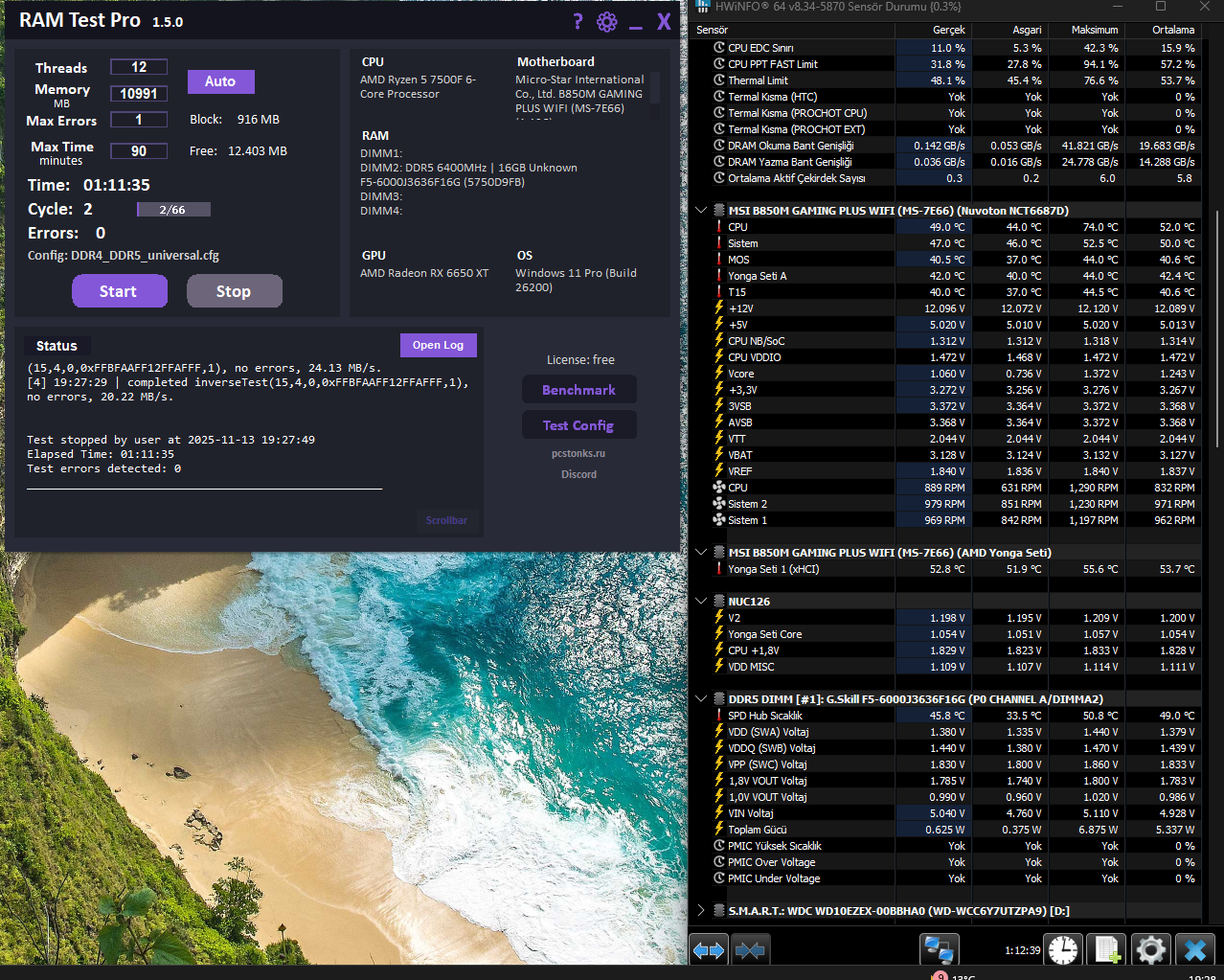The image size is (1224, 980).
Task: Click Memory MB input field
Action: click(139, 94)
